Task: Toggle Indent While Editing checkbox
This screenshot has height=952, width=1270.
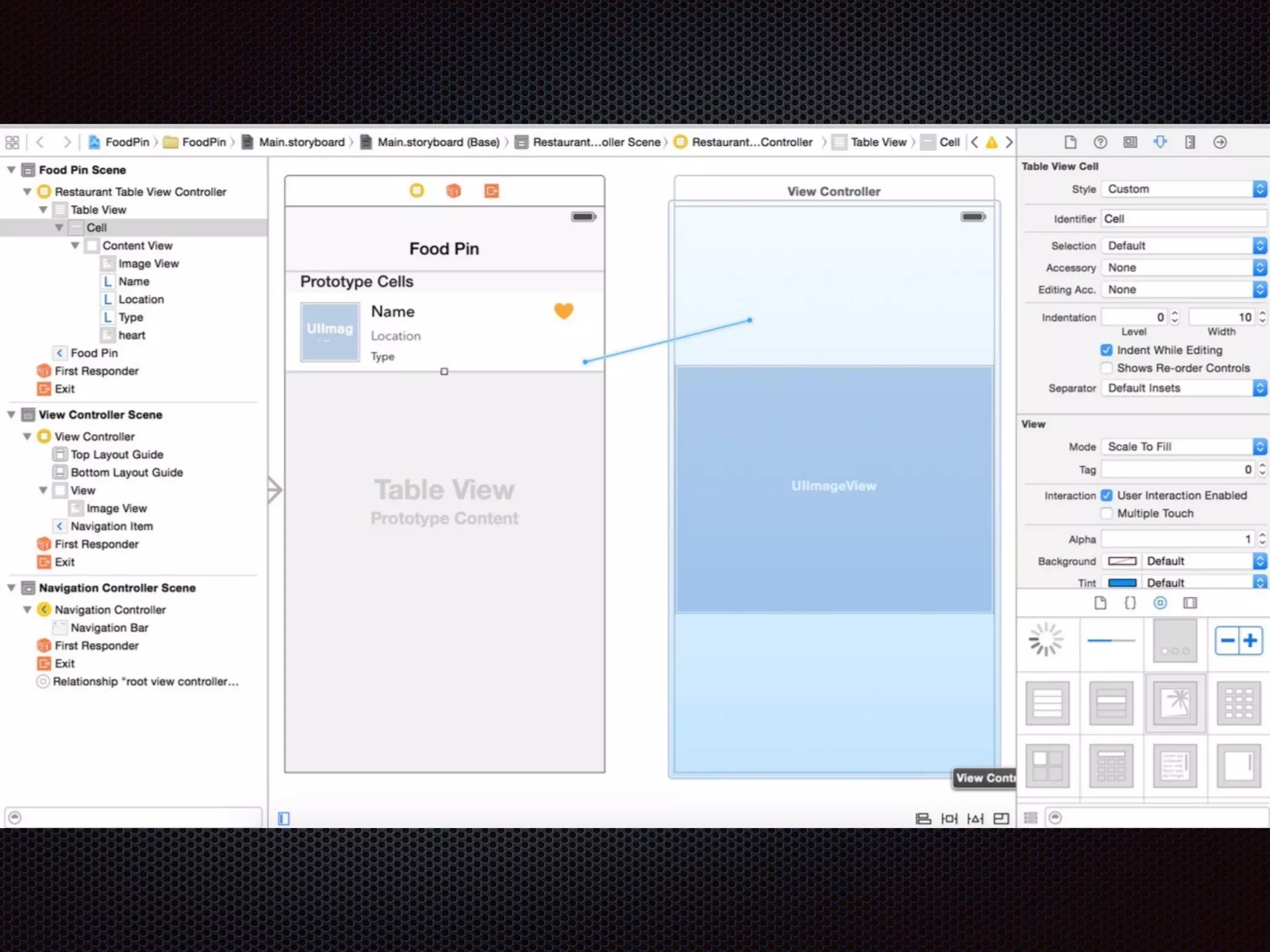Action: pyautogui.click(x=1106, y=350)
